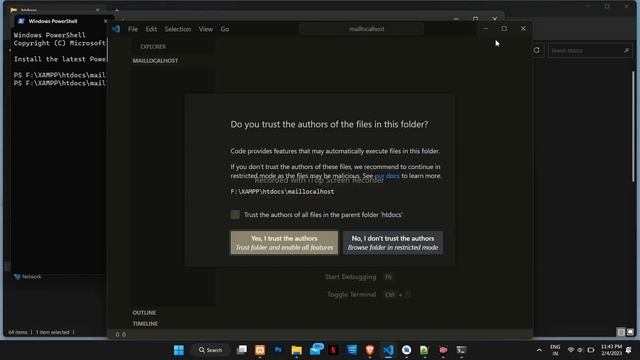Image resolution: width=640 pixels, height=360 pixels.
Task: Click the errors and warnings count in VS Code status bar
Action: tap(120, 335)
